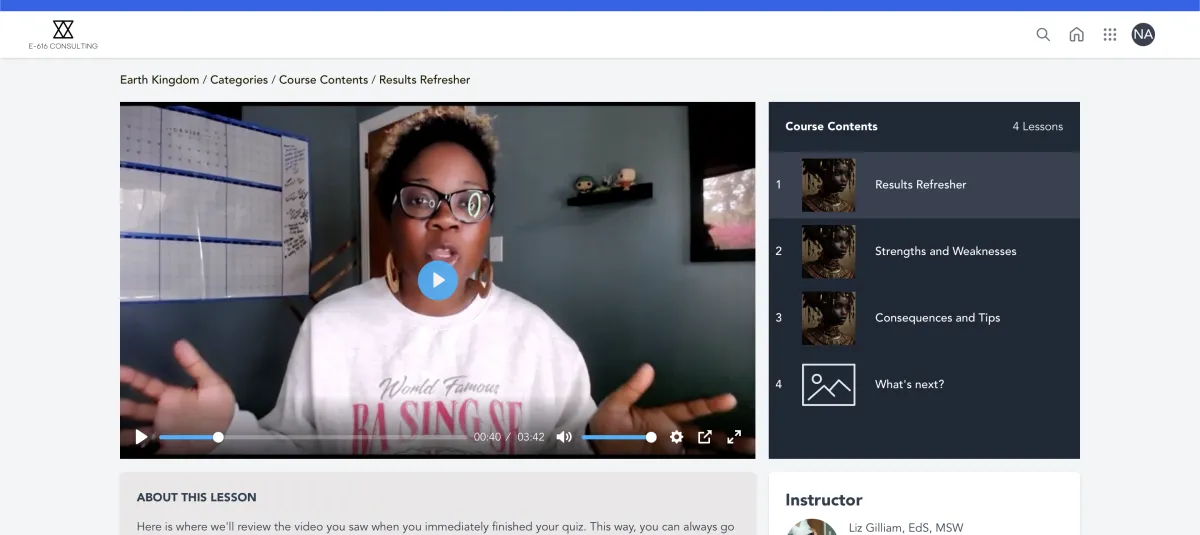Select lesson 3 Consequences and Tips

coord(924,318)
